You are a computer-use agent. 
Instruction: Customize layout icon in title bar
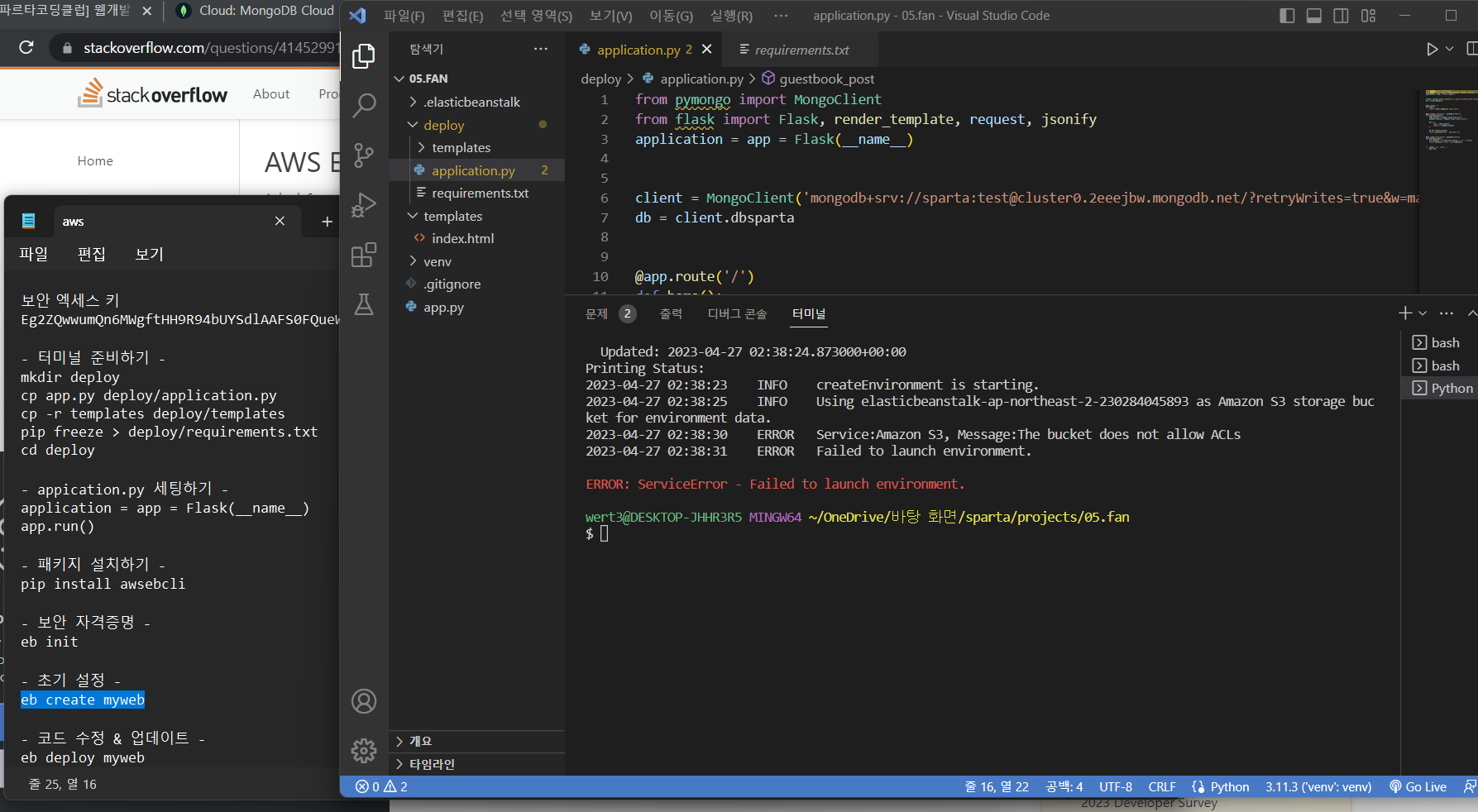click(1369, 16)
